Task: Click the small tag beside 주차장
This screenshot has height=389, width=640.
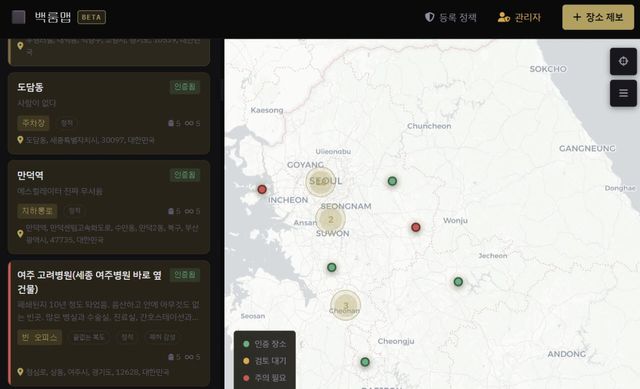Action: (67, 123)
